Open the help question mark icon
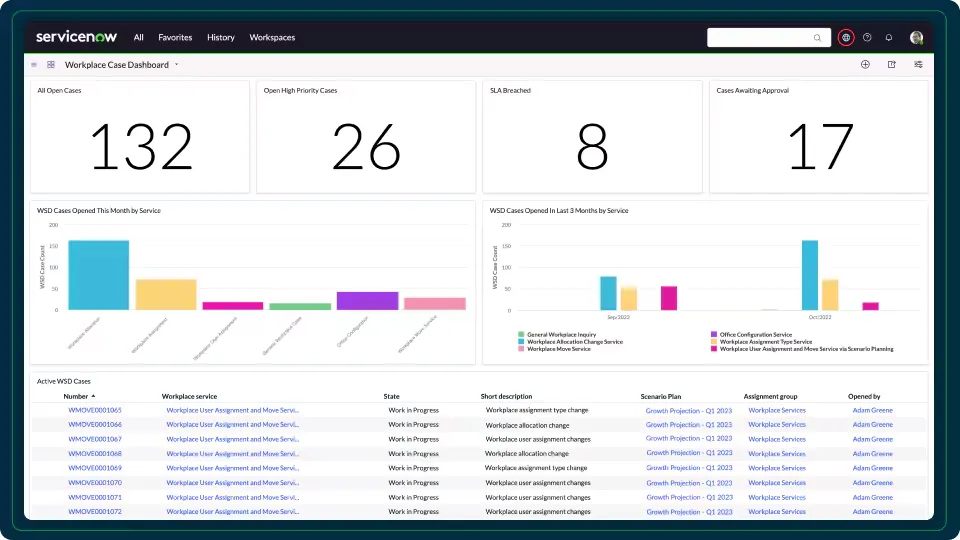The height and width of the screenshot is (540, 960). pos(867,37)
